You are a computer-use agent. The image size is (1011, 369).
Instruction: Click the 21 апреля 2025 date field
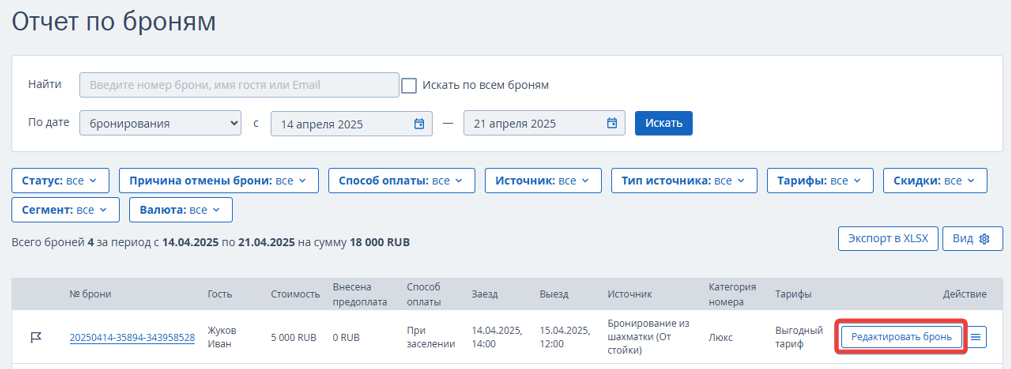(544, 124)
